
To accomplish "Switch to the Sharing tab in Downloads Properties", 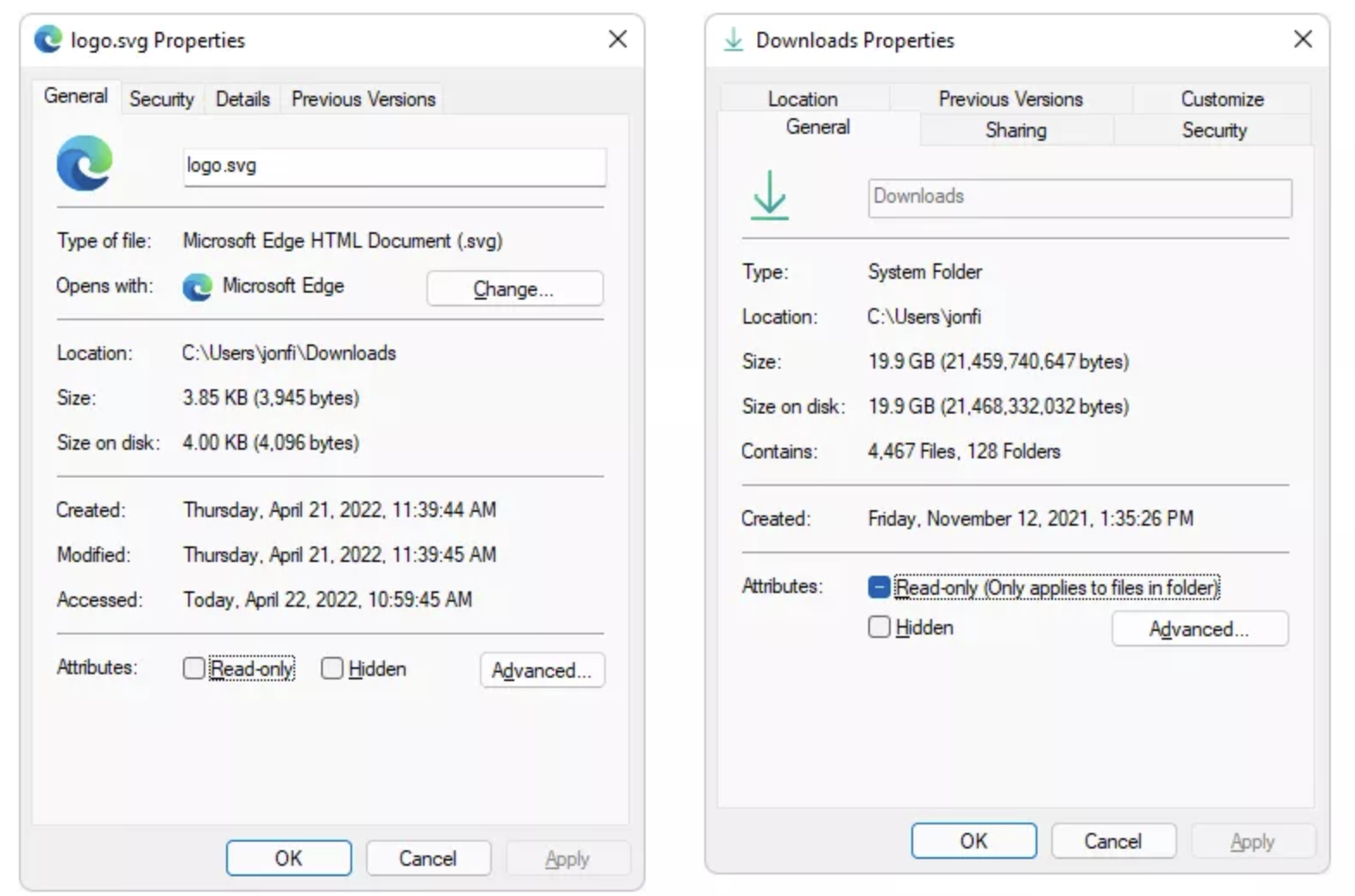I will (1016, 130).
